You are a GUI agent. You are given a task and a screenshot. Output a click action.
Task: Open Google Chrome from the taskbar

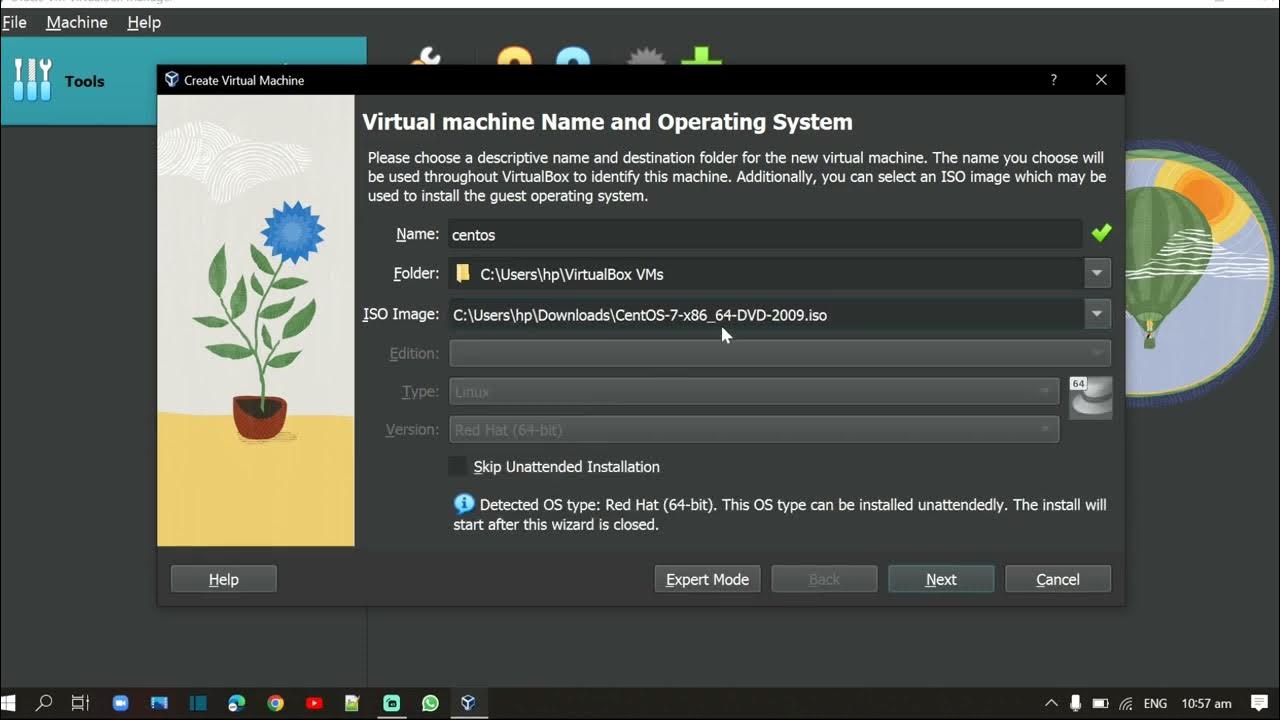click(x=275, y=703)
